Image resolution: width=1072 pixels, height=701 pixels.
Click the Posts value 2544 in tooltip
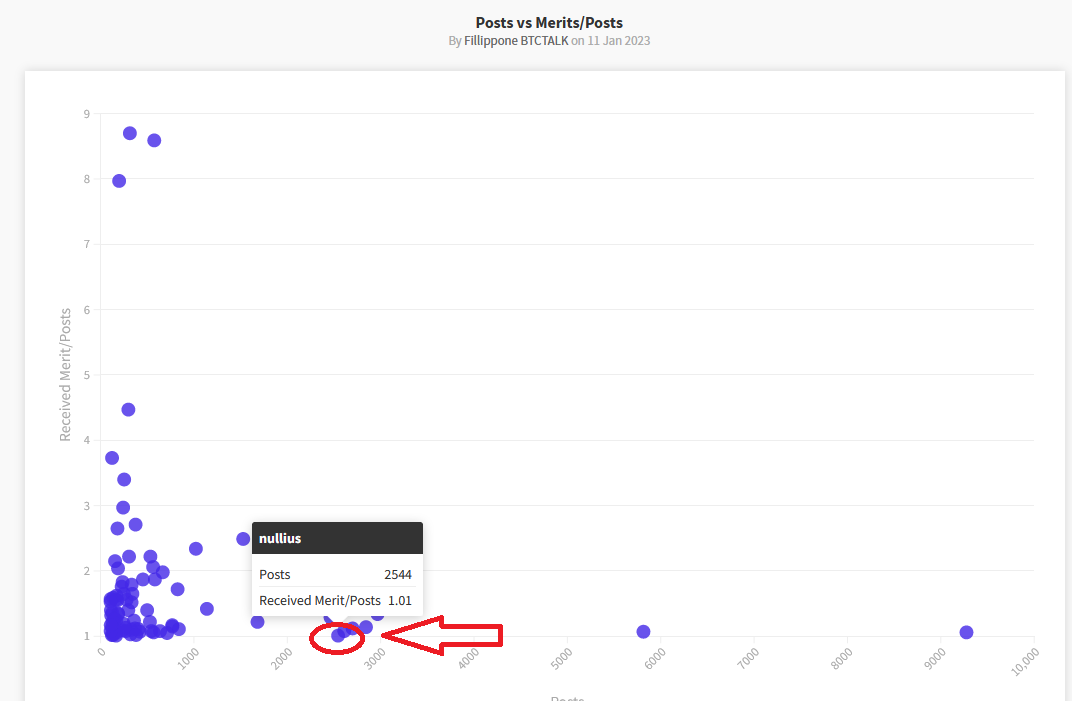[x=397, y=575]
